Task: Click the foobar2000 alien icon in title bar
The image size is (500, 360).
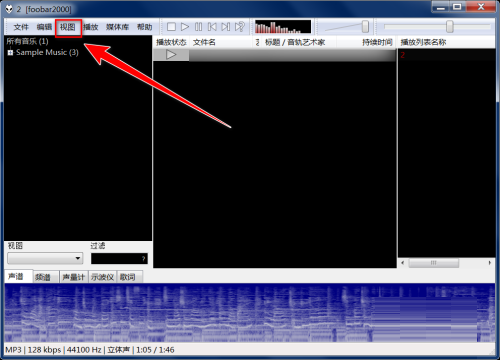Action: pos(9,9)
